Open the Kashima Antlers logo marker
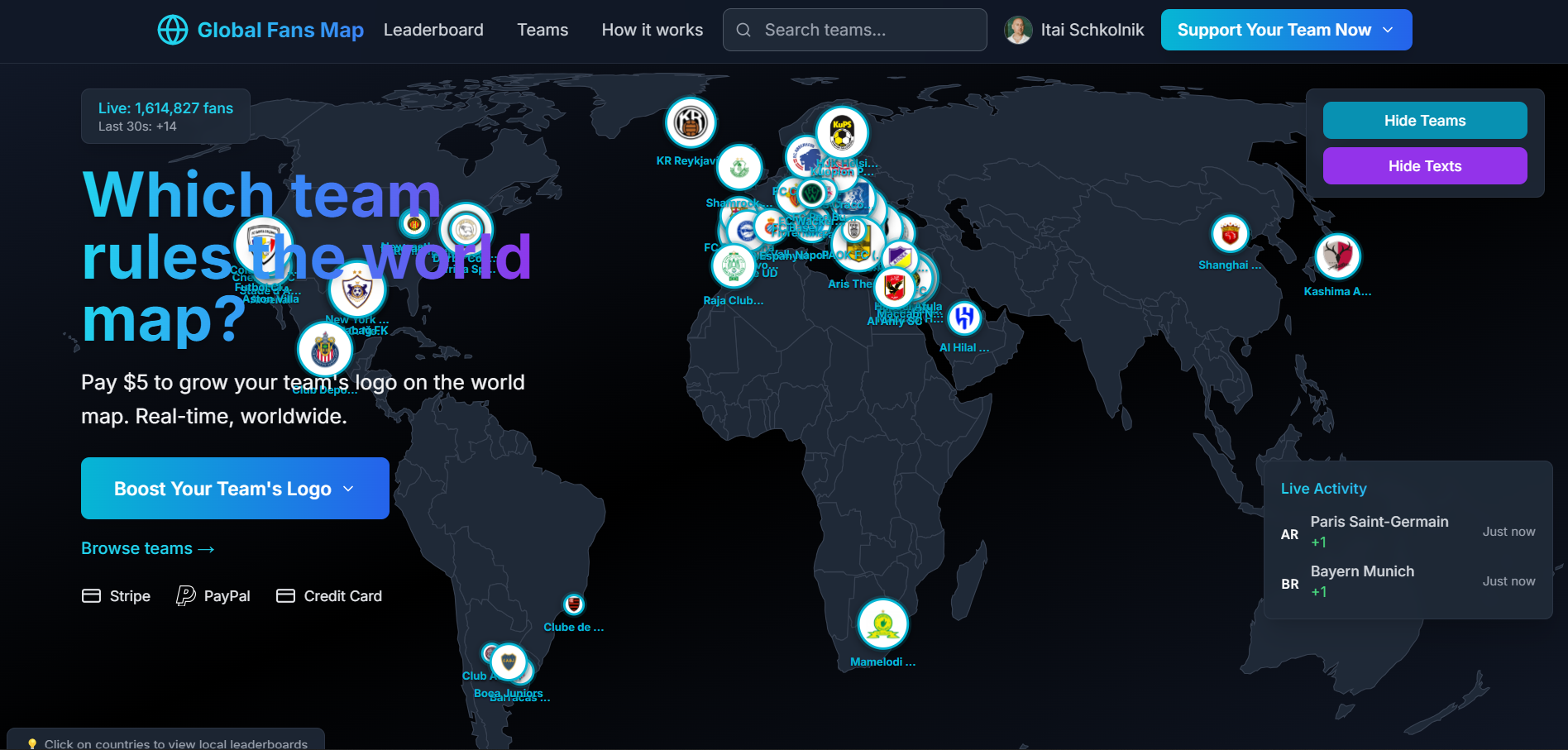Viewport: 1568px width, 750px height. point(1337,256)
